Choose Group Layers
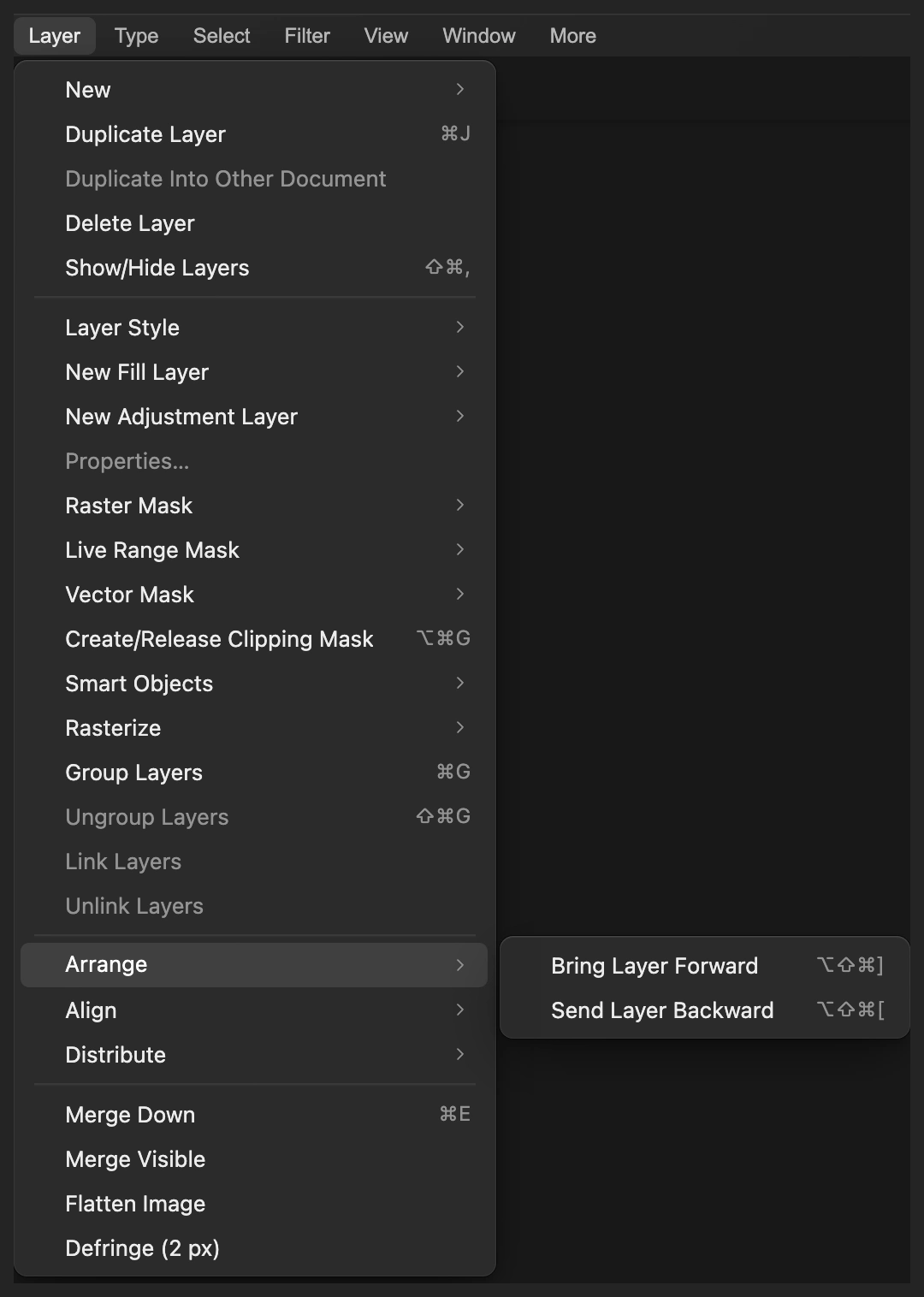924x1297 pixels. [254, 773]
